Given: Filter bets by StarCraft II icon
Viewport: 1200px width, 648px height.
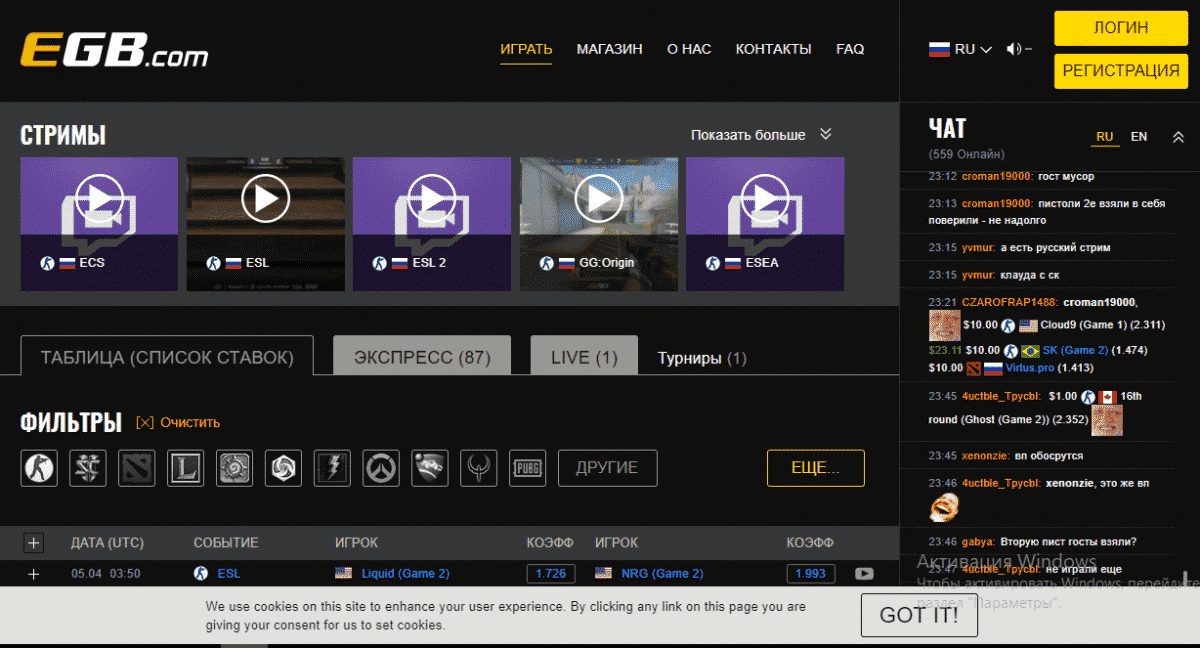Looking at the screenshot, I should pos(88,468).
